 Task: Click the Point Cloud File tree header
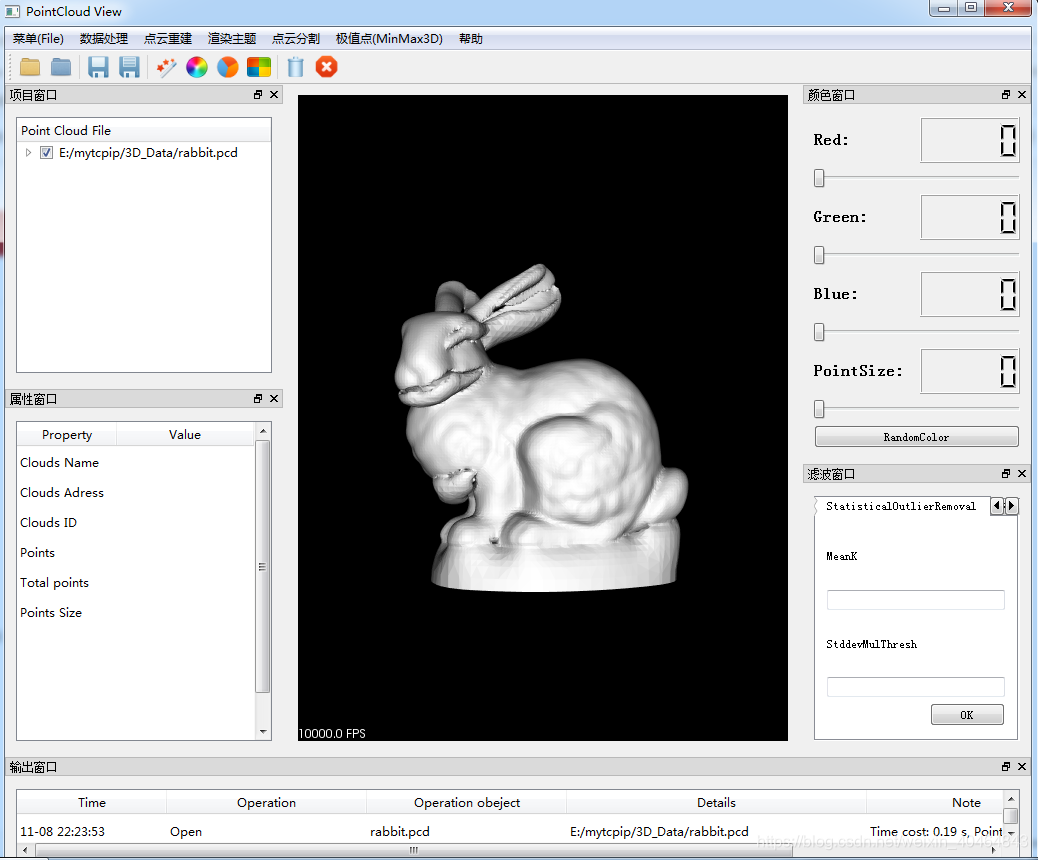coord(144,130)
